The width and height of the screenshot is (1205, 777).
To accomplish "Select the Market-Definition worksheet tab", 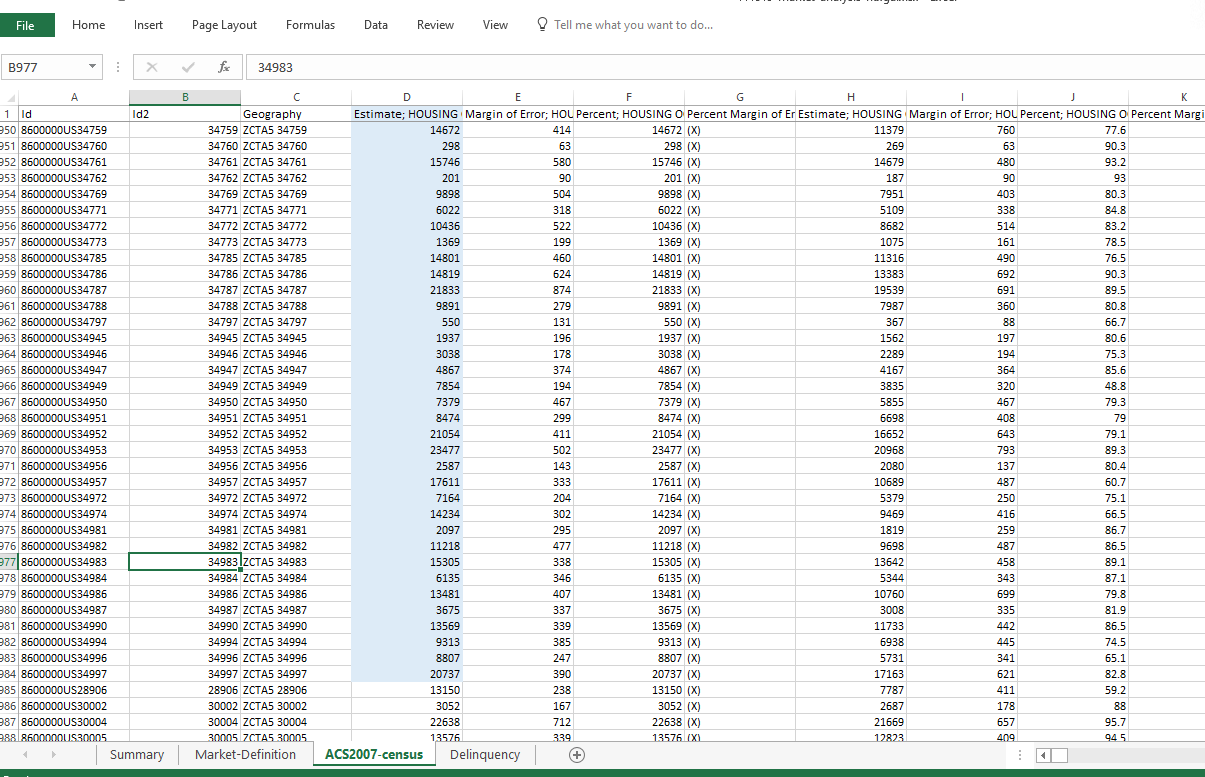I will click(245, 755).
